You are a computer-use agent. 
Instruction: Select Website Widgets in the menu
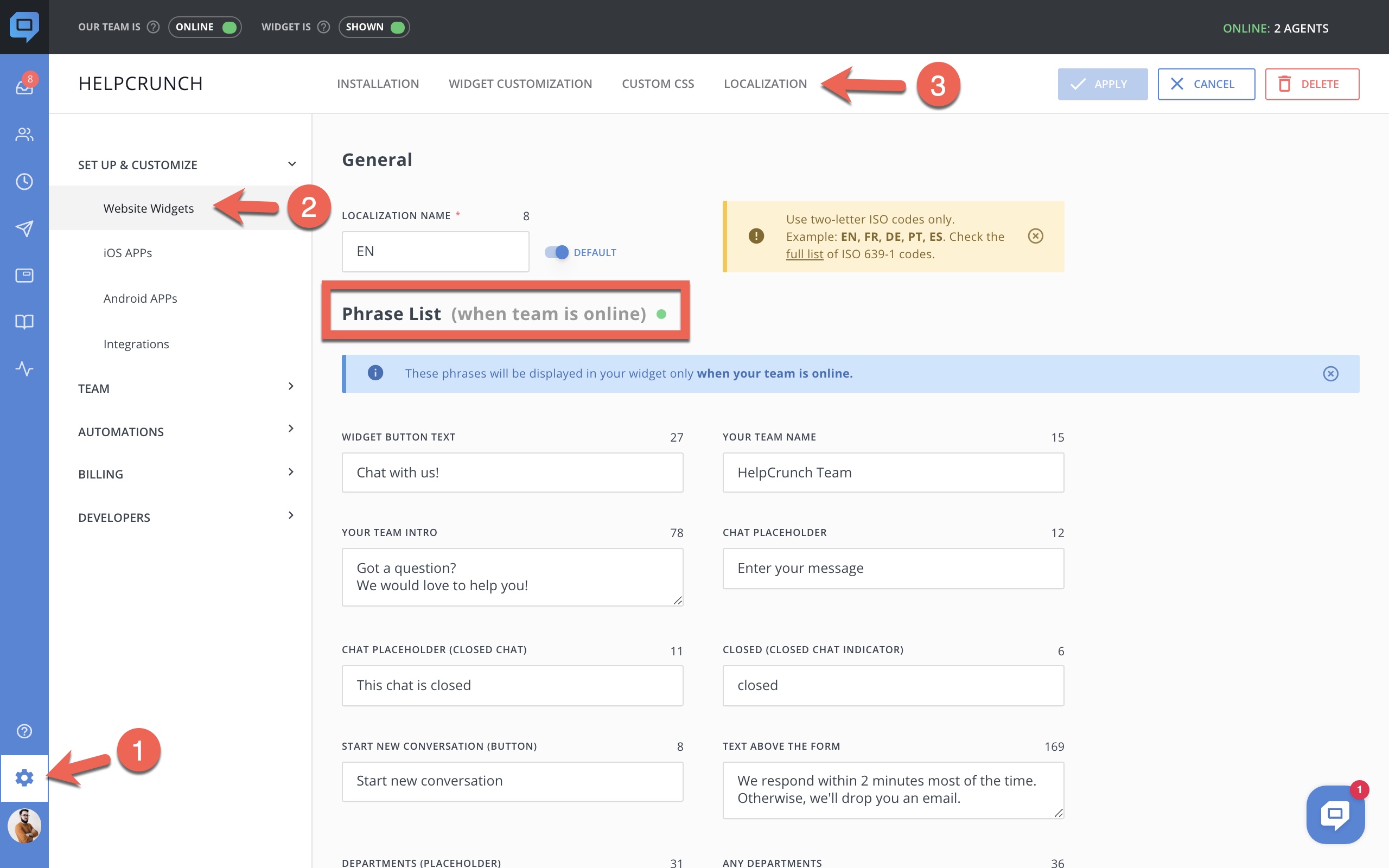pos(180,208)
